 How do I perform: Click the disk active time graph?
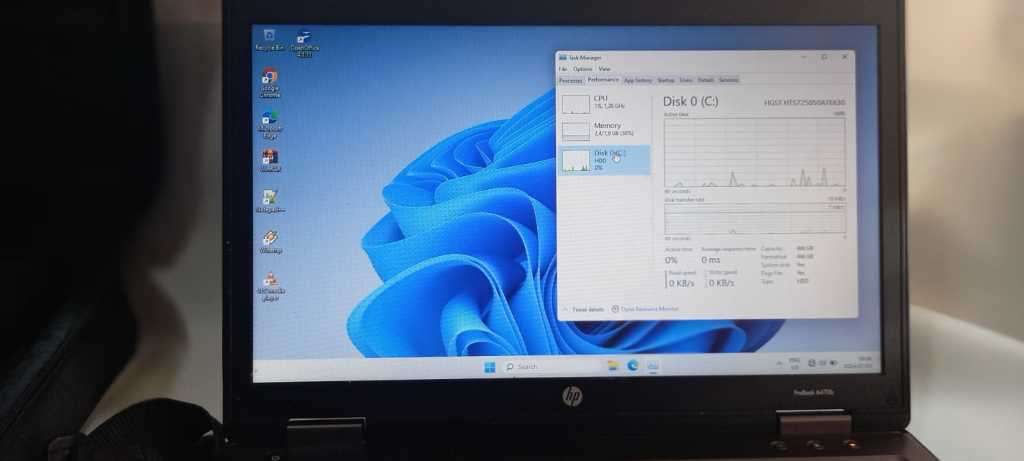point(755,152)
